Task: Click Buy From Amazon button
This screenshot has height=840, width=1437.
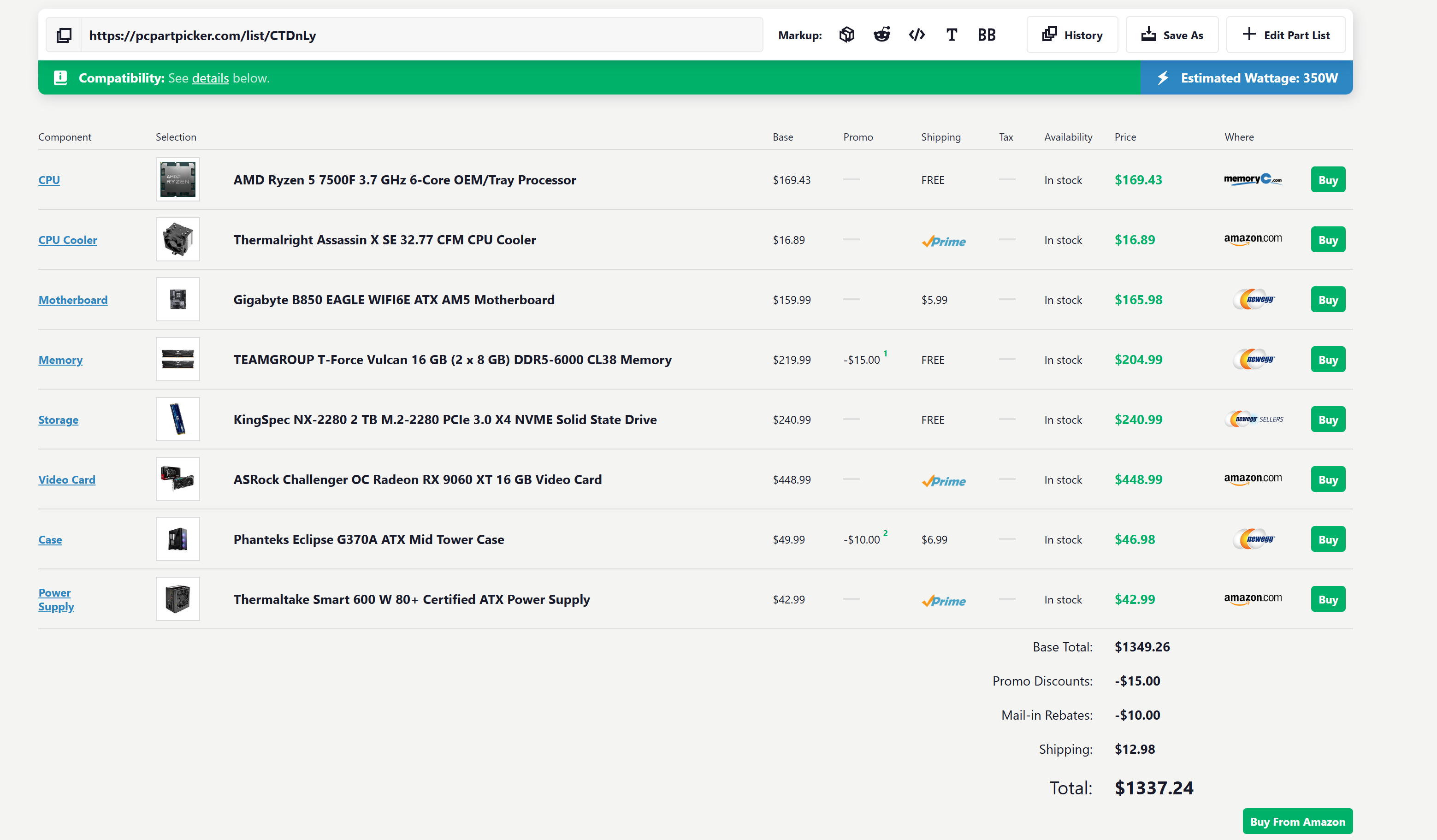Action: 1297,821
